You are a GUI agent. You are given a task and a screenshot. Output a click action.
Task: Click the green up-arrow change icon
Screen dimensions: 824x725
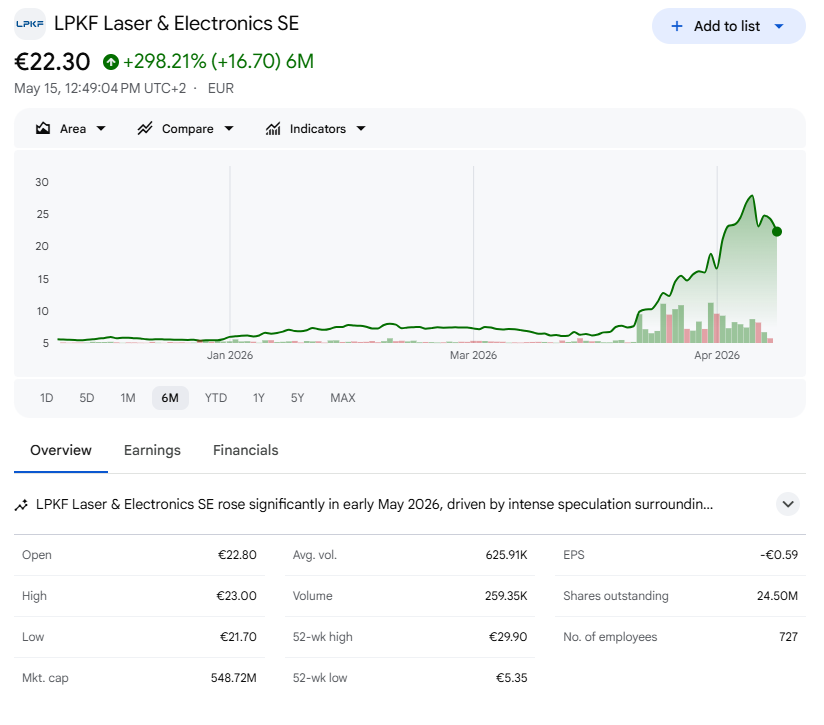[111, 62]
